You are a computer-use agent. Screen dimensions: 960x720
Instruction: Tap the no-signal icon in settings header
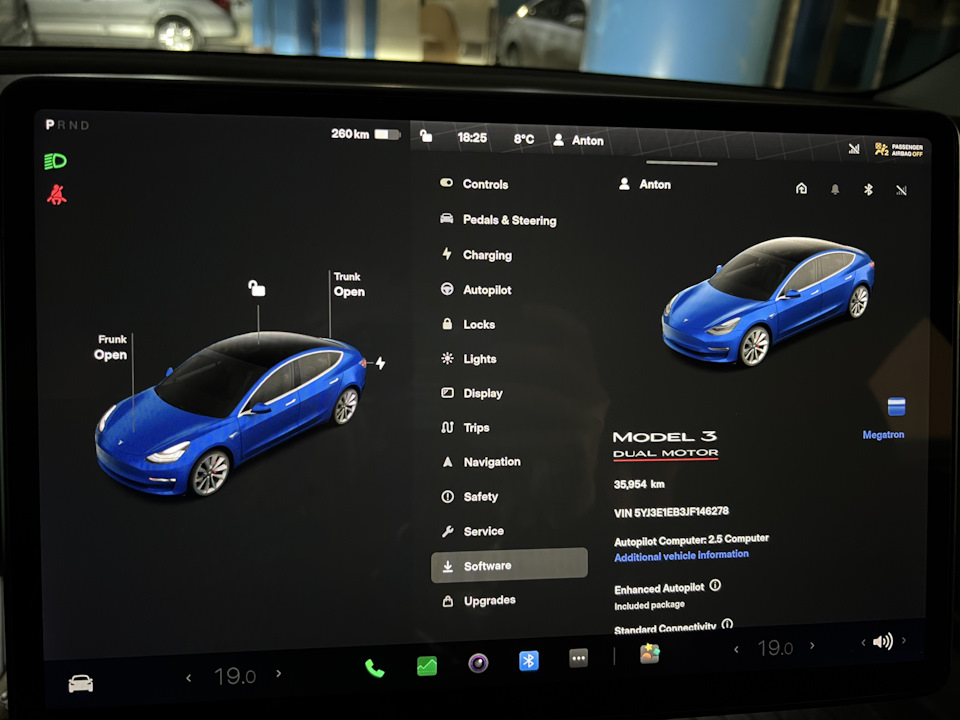click(901, 190)
